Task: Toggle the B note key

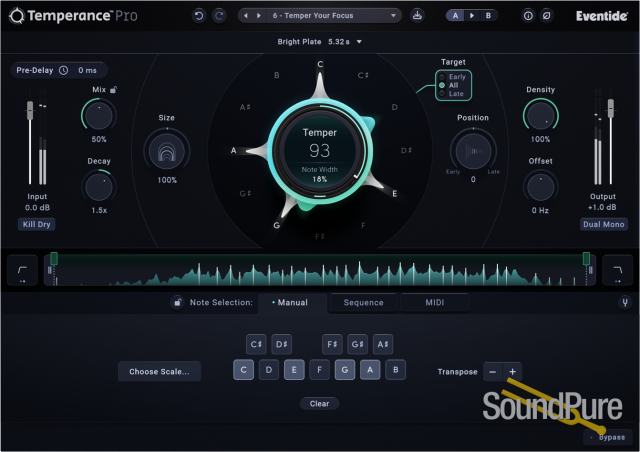Action: [396, 370]
